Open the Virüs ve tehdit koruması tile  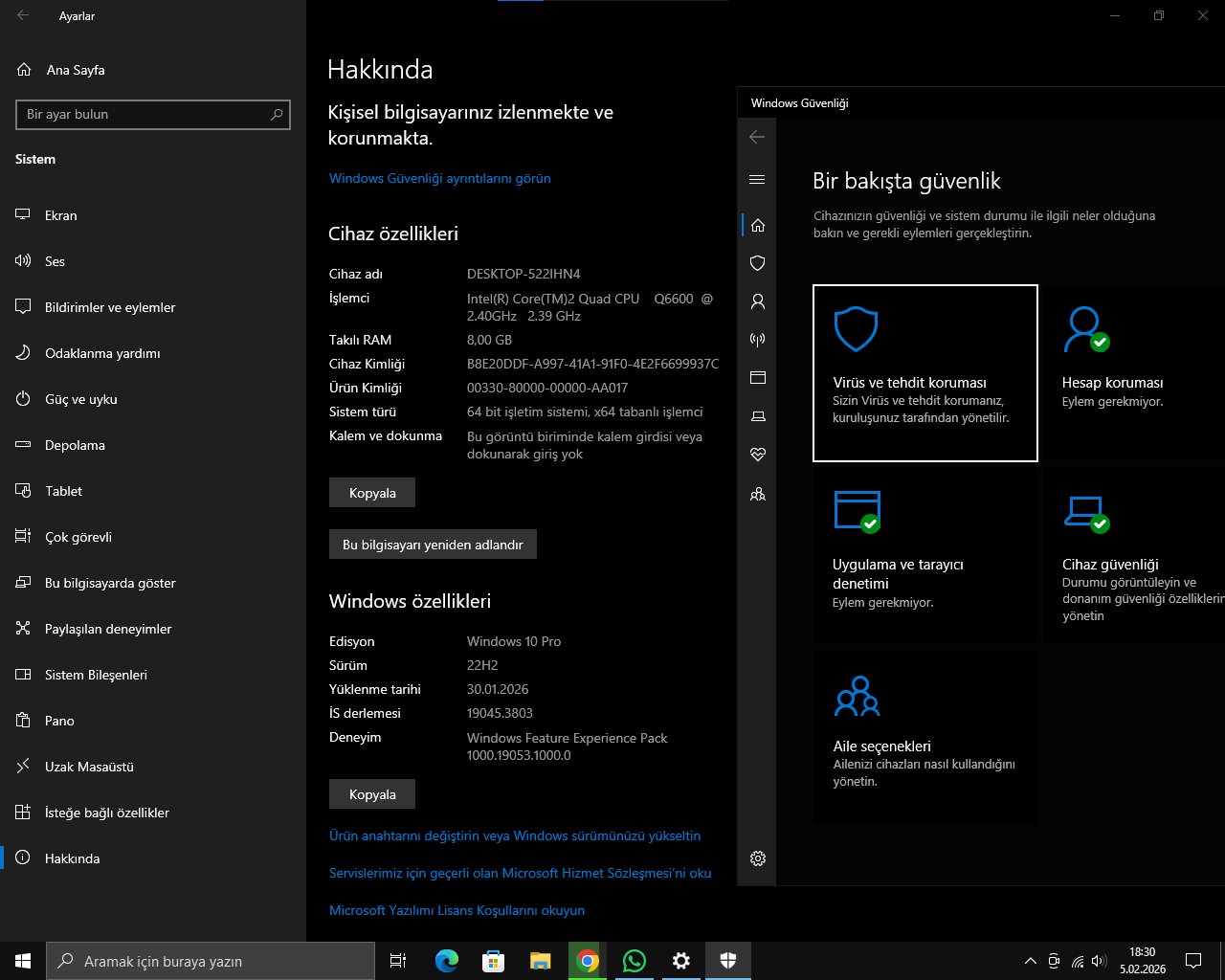[x=925, y=373]
